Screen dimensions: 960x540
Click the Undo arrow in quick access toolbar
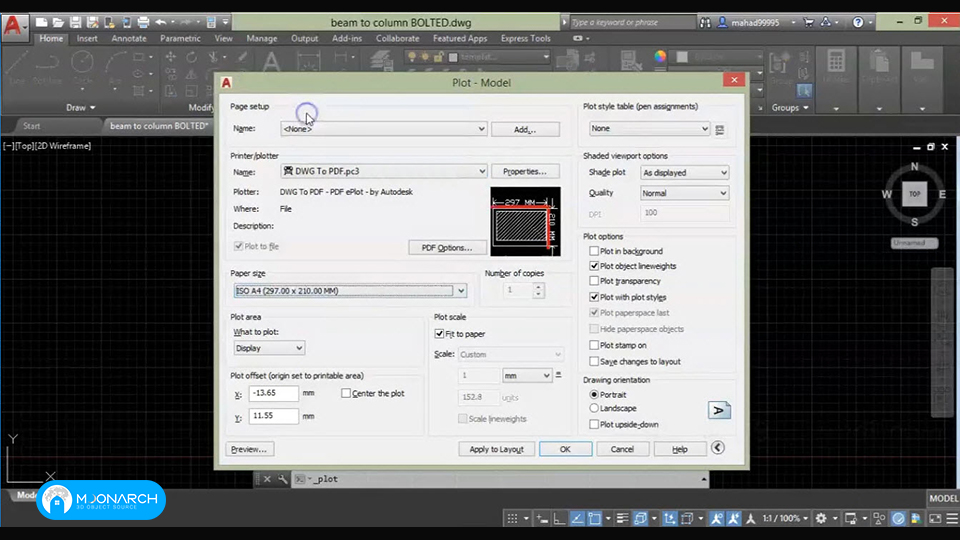pyautogui.click(x=160, y=23)
